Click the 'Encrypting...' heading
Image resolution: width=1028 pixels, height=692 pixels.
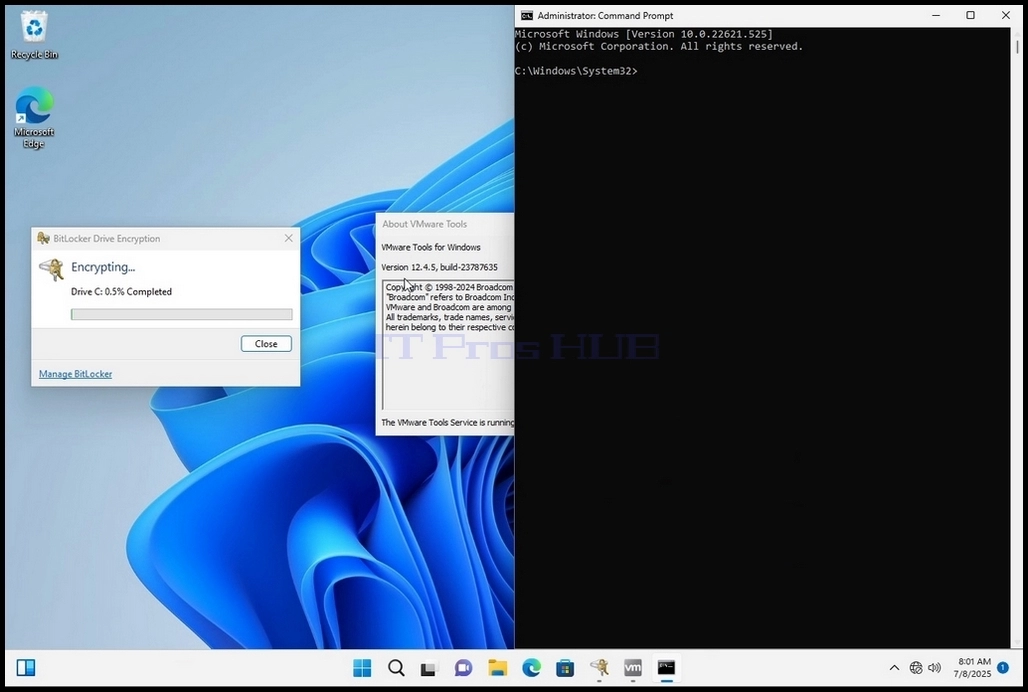click(x=103, y=267)
